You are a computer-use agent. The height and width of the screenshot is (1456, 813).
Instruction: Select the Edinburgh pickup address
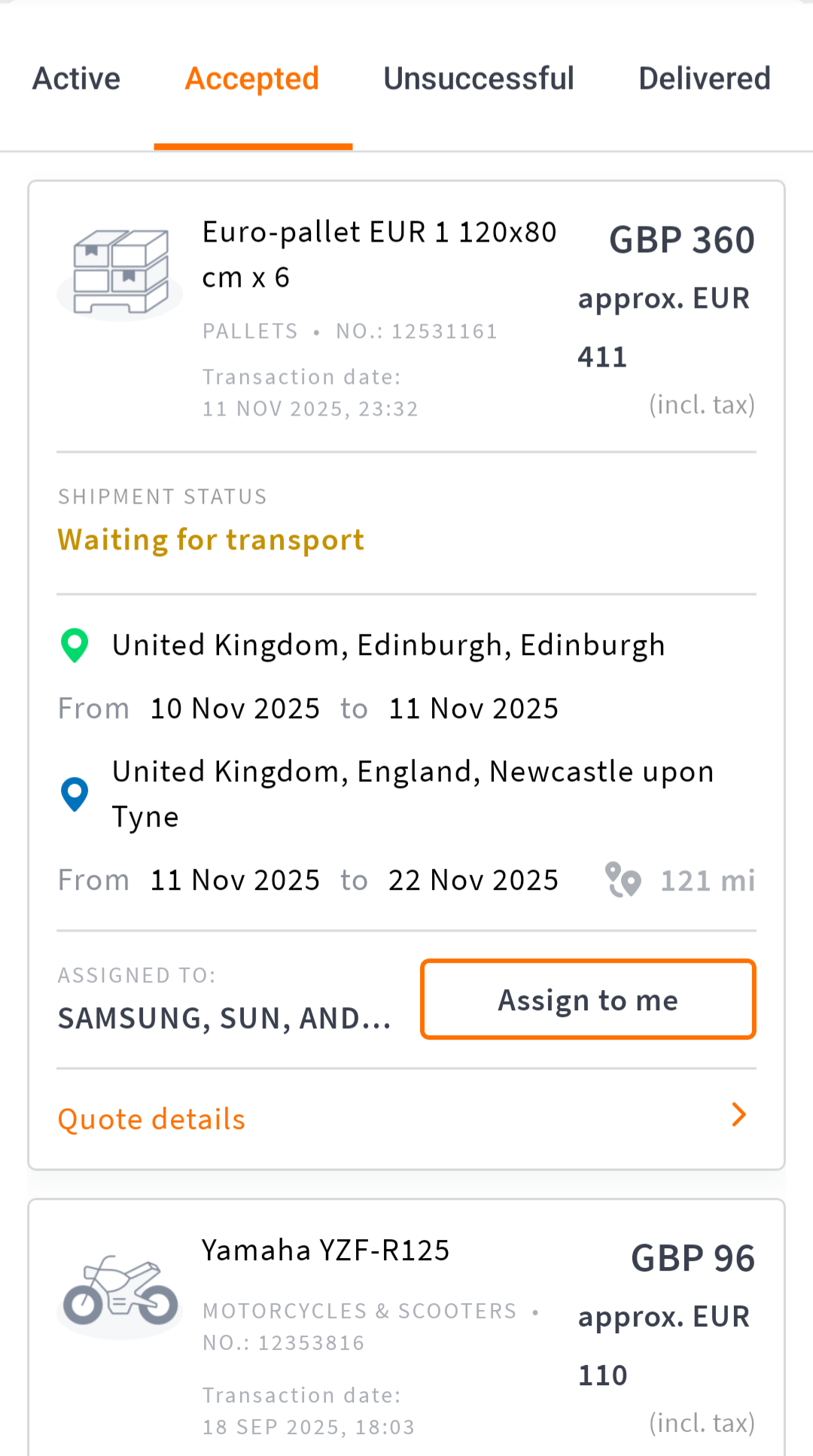point(388,645)
